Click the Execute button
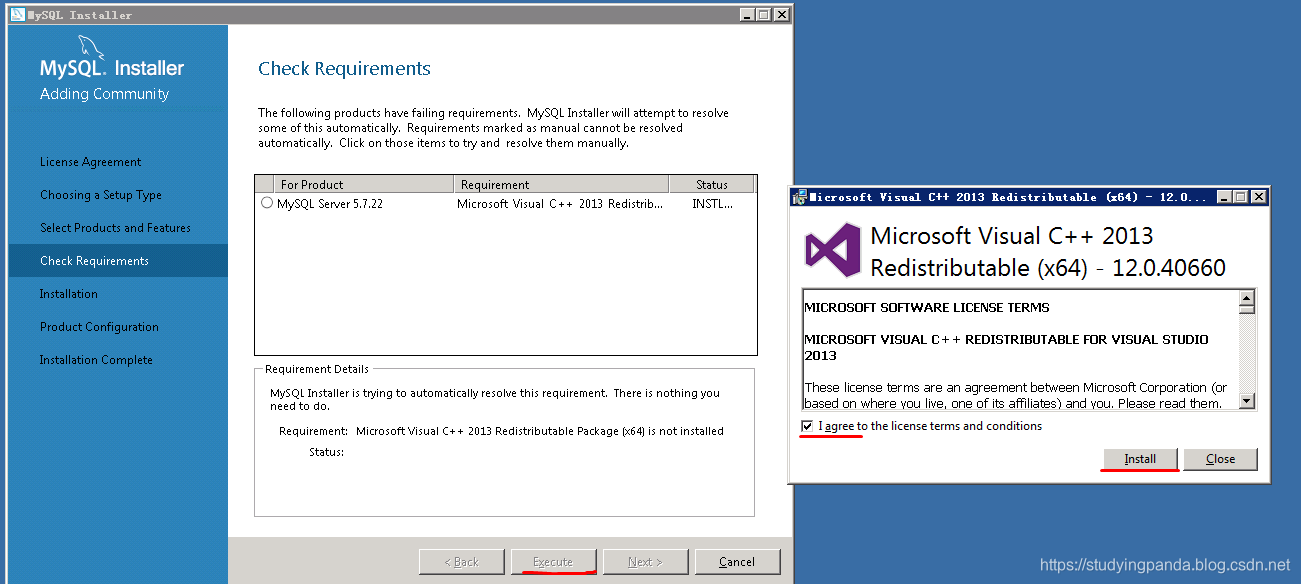This screenshot has height=584, width=1301. pos(553,562)
